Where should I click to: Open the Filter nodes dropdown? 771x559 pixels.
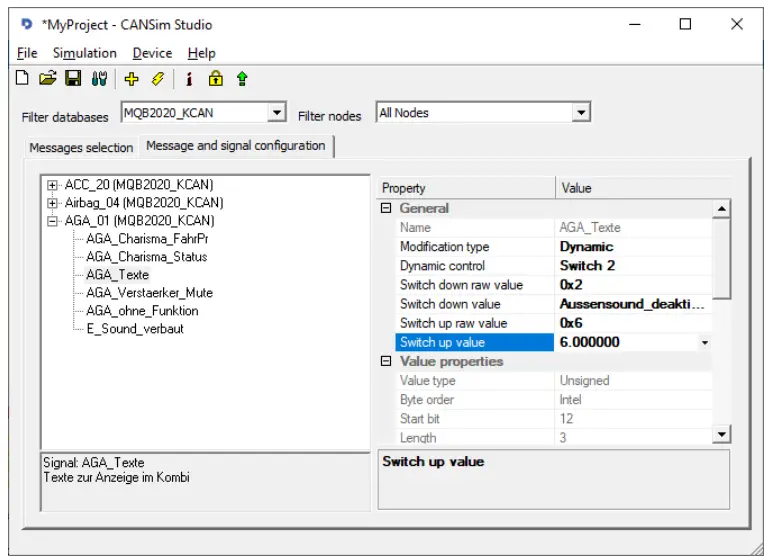click(x=581, y=114)
